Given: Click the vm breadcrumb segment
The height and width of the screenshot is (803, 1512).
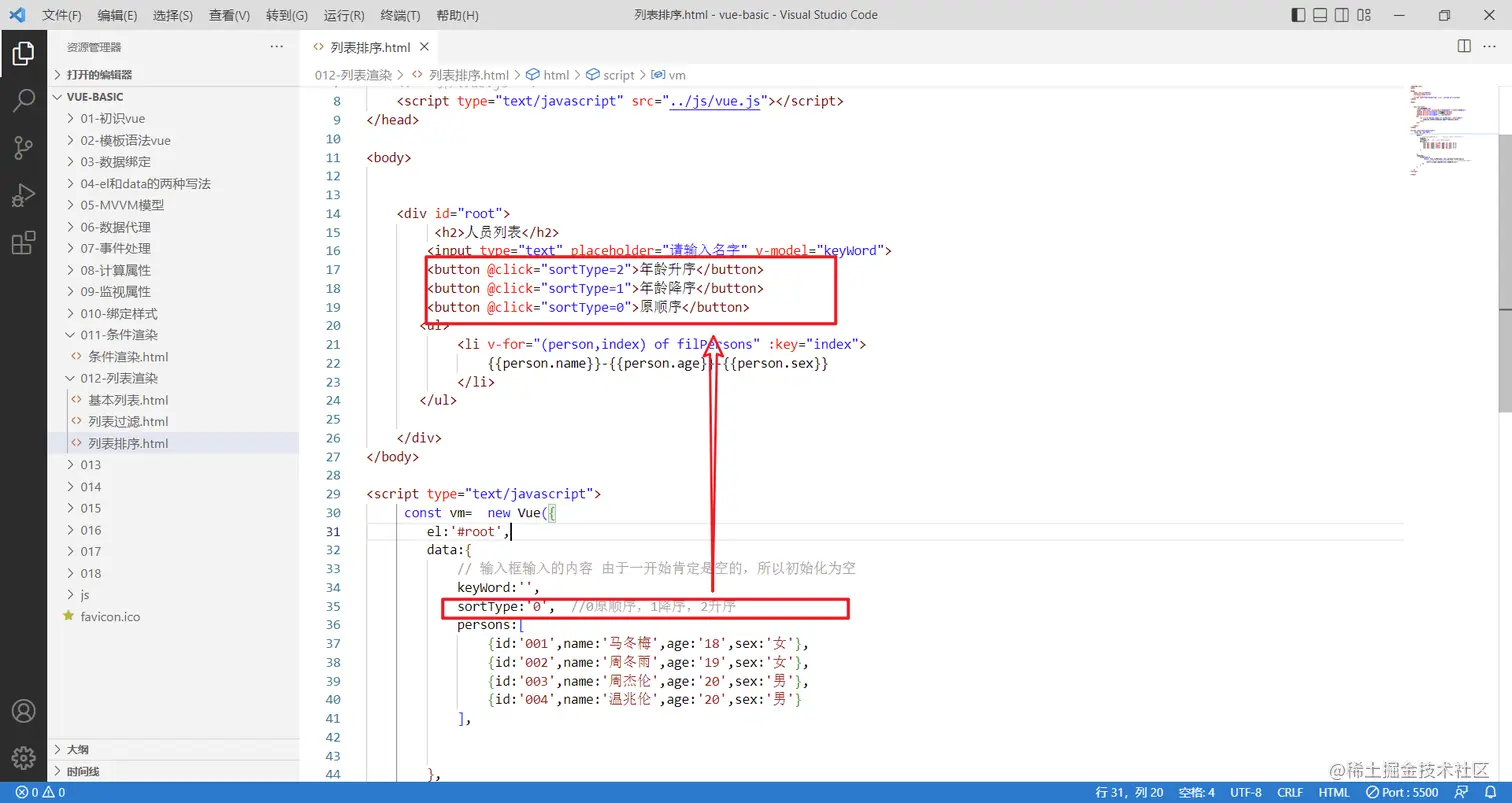Looking at the screenshot, I should 669,75.
